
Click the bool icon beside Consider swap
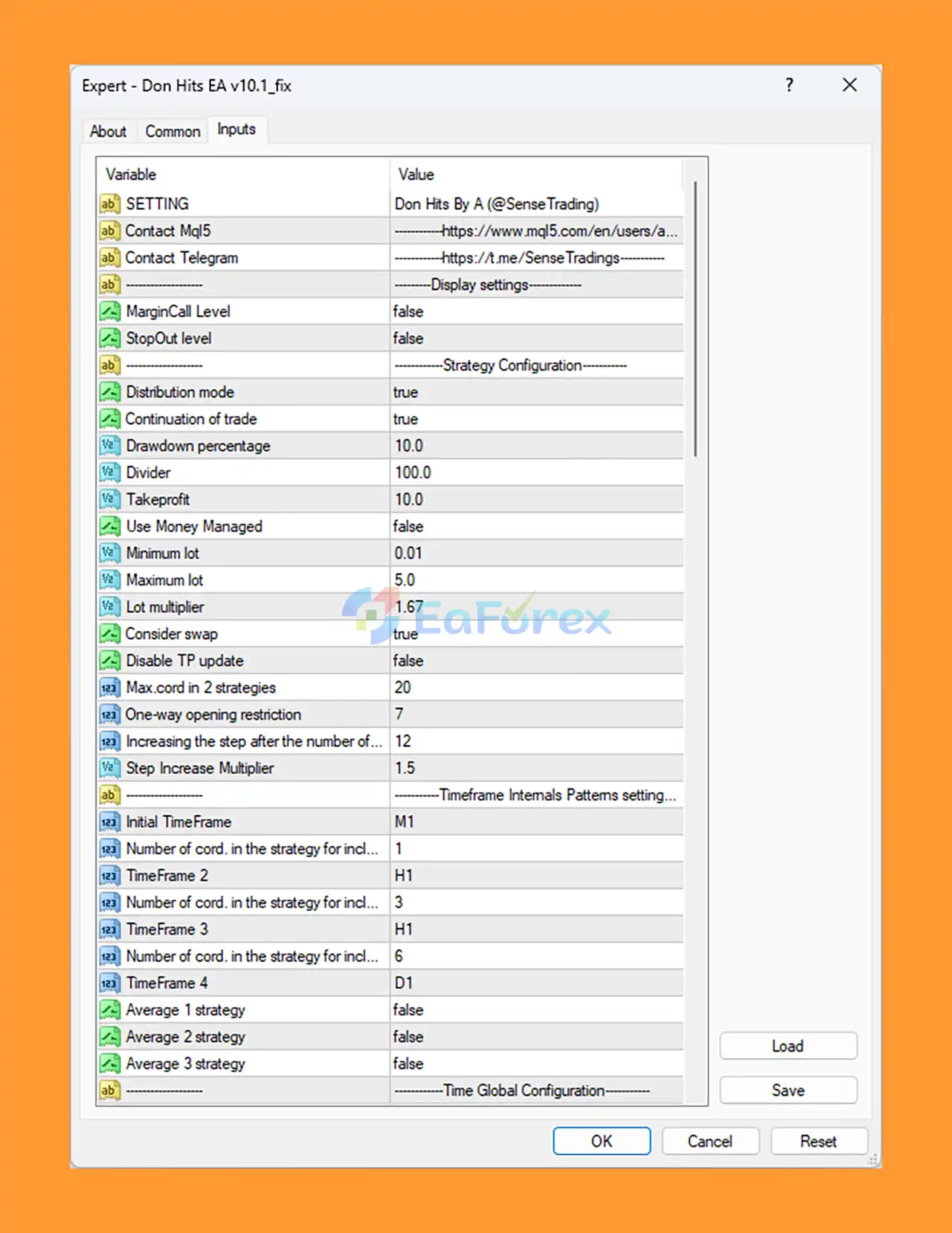(109, 633)
